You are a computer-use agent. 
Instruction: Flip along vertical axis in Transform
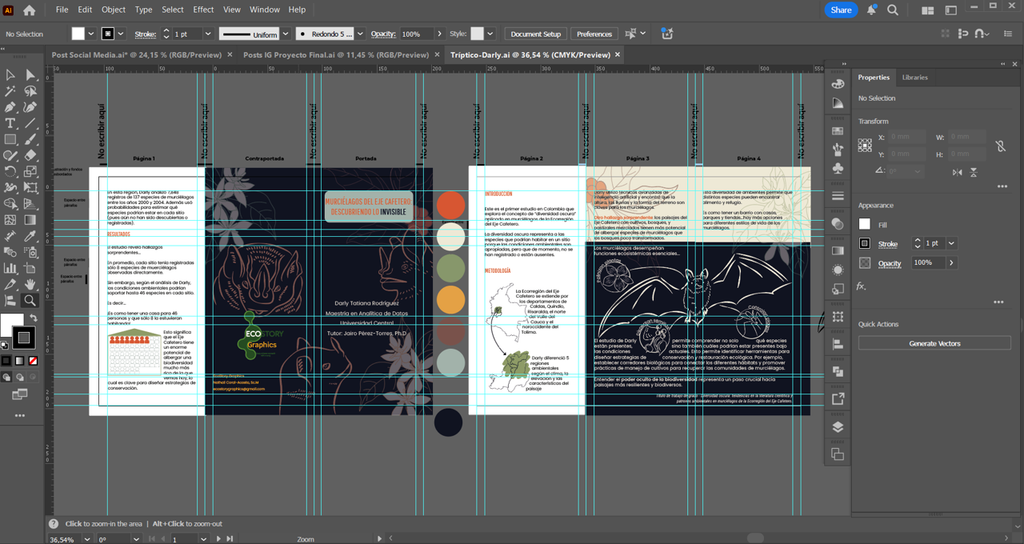[974, 172]
